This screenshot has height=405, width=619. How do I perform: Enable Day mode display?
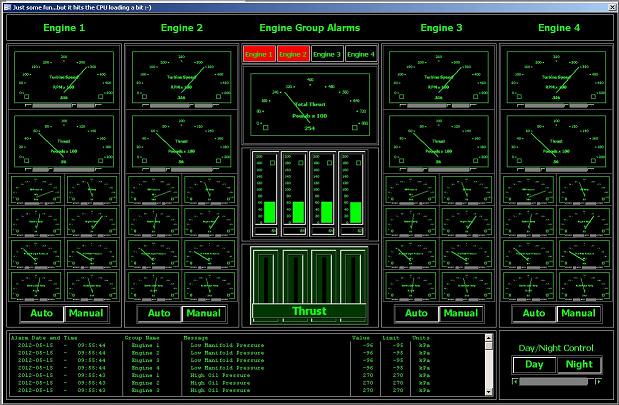tap(534, 365)
